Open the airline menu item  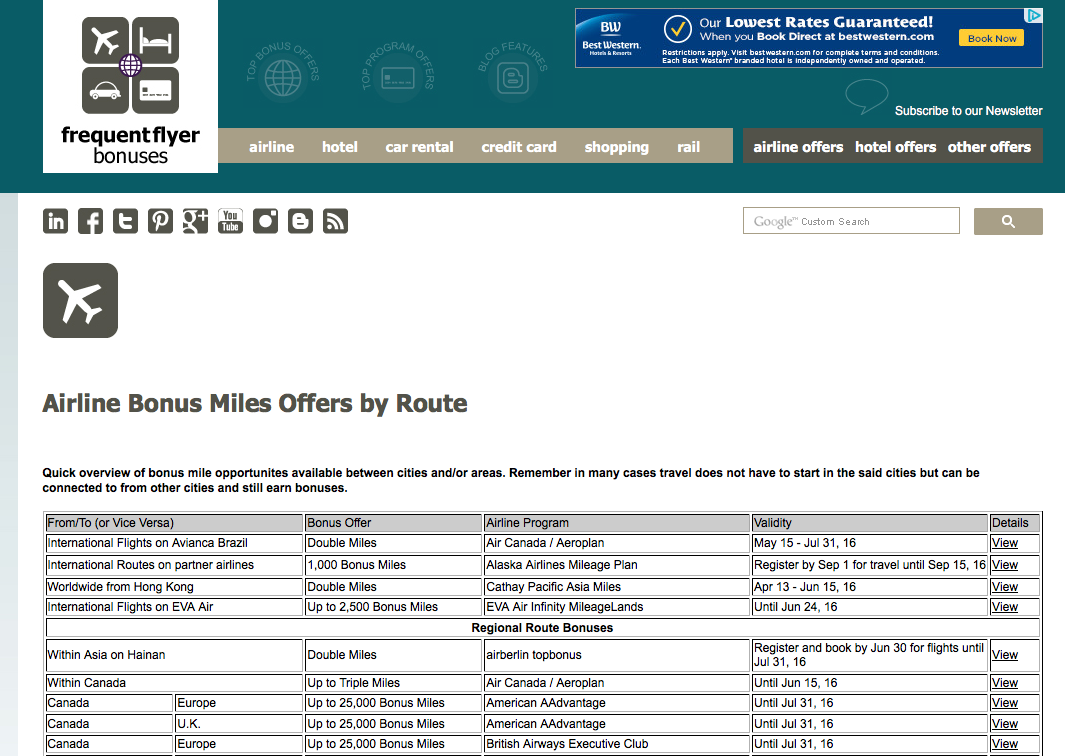tap(271, 147)
